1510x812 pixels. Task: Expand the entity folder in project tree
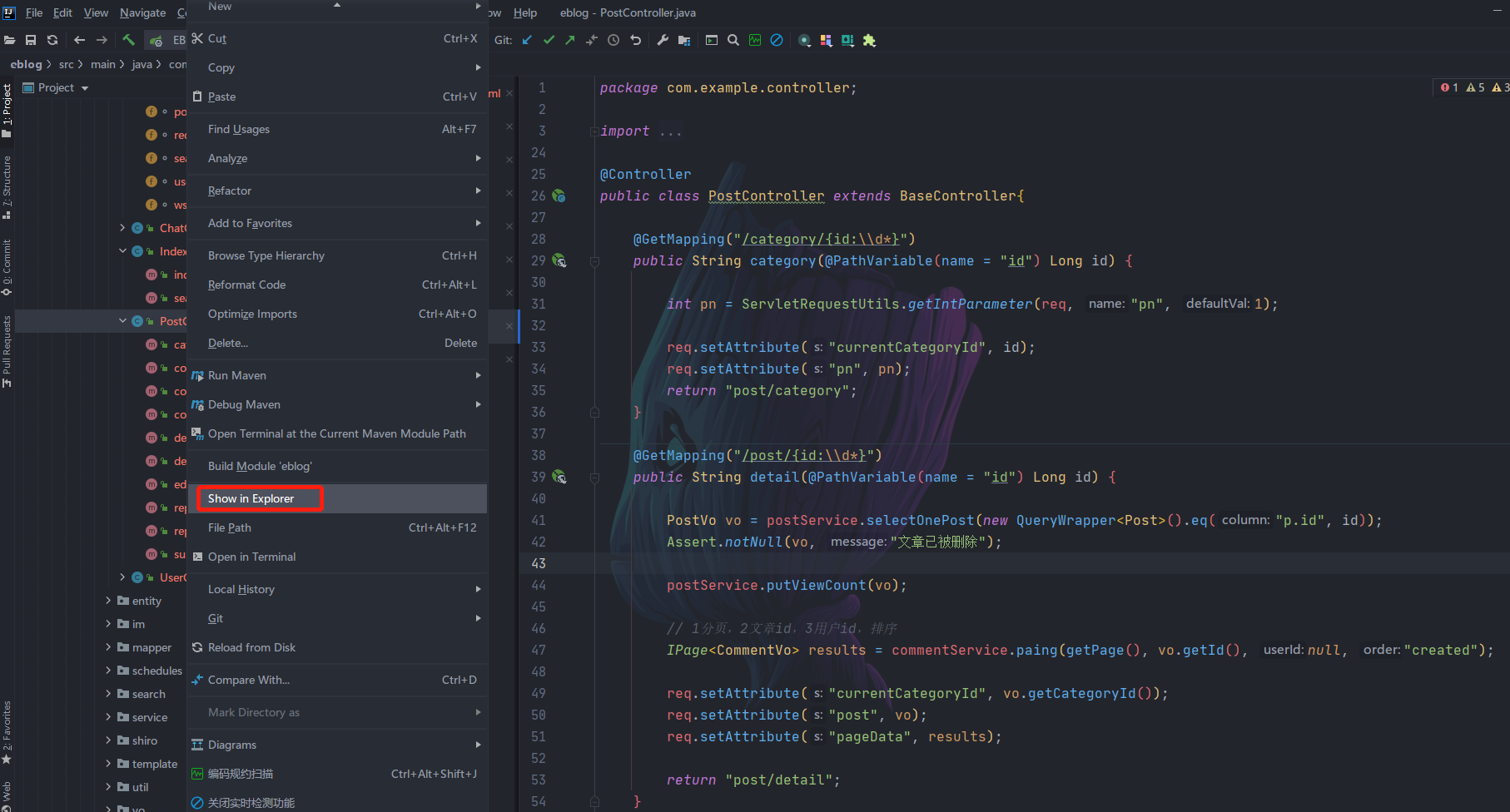point(108,601)
